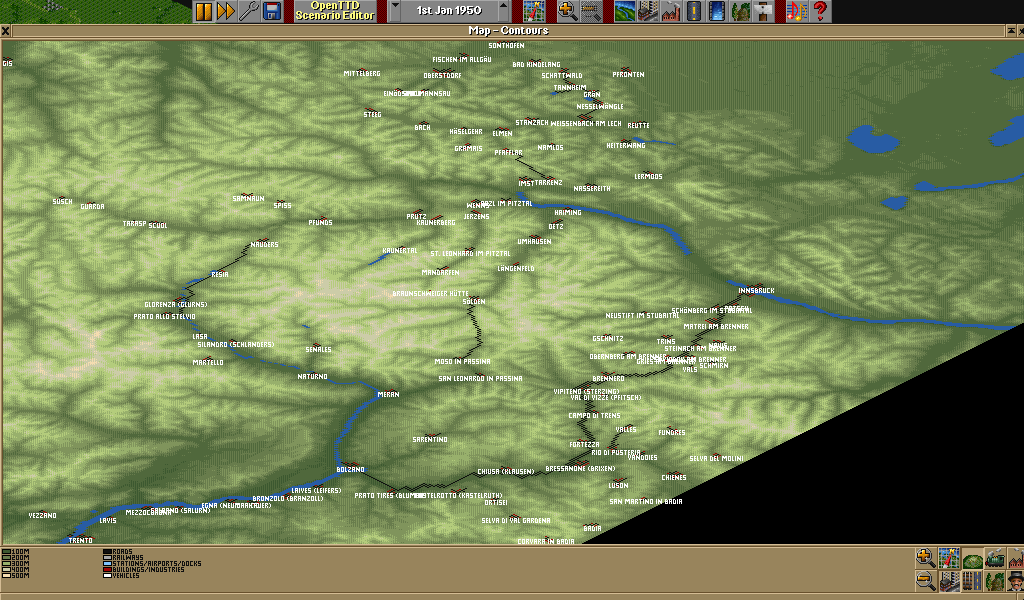
Task: Click the Railways legend entry
Action: click(x=123, y=558)
